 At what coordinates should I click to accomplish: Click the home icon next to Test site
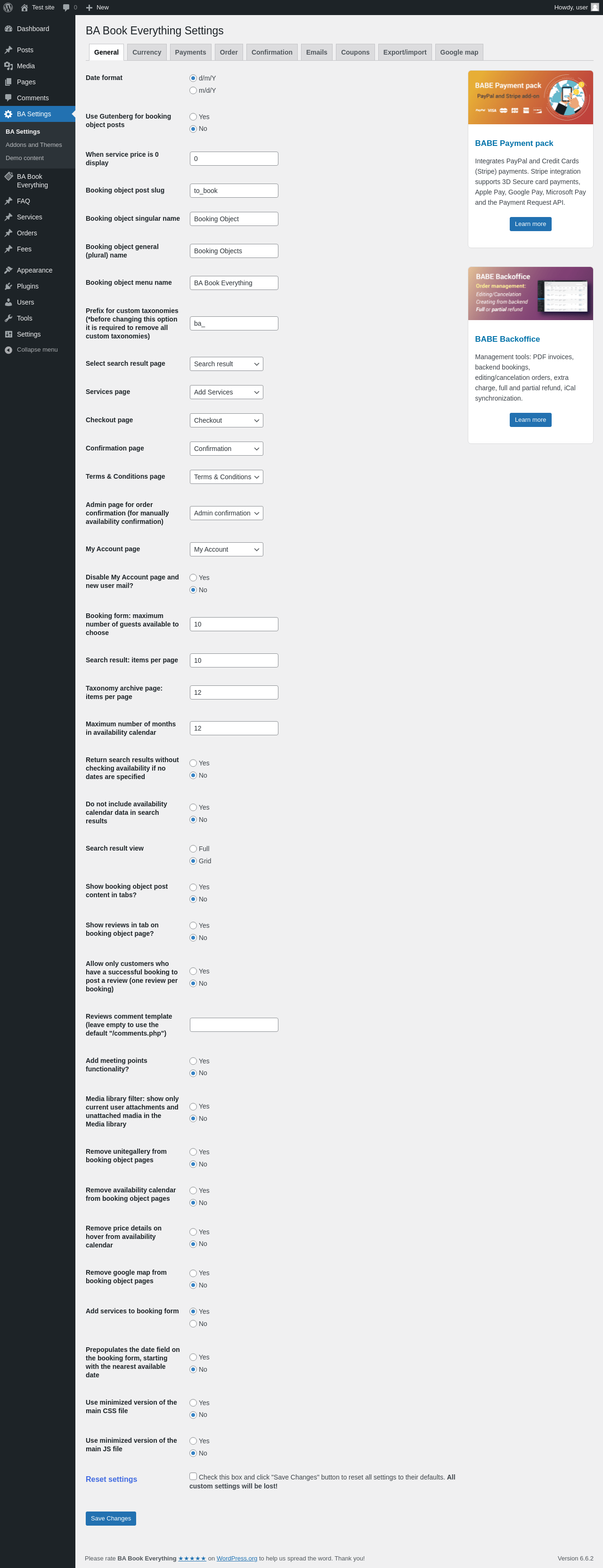tap(24, 8)
